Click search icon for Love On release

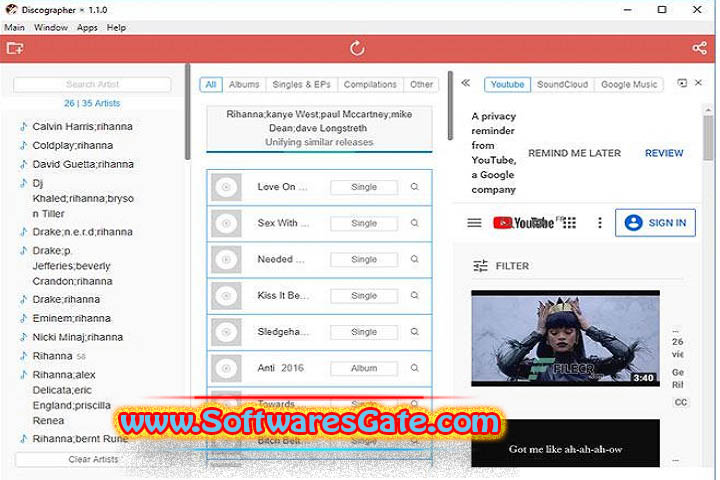[x=414, y=187]
